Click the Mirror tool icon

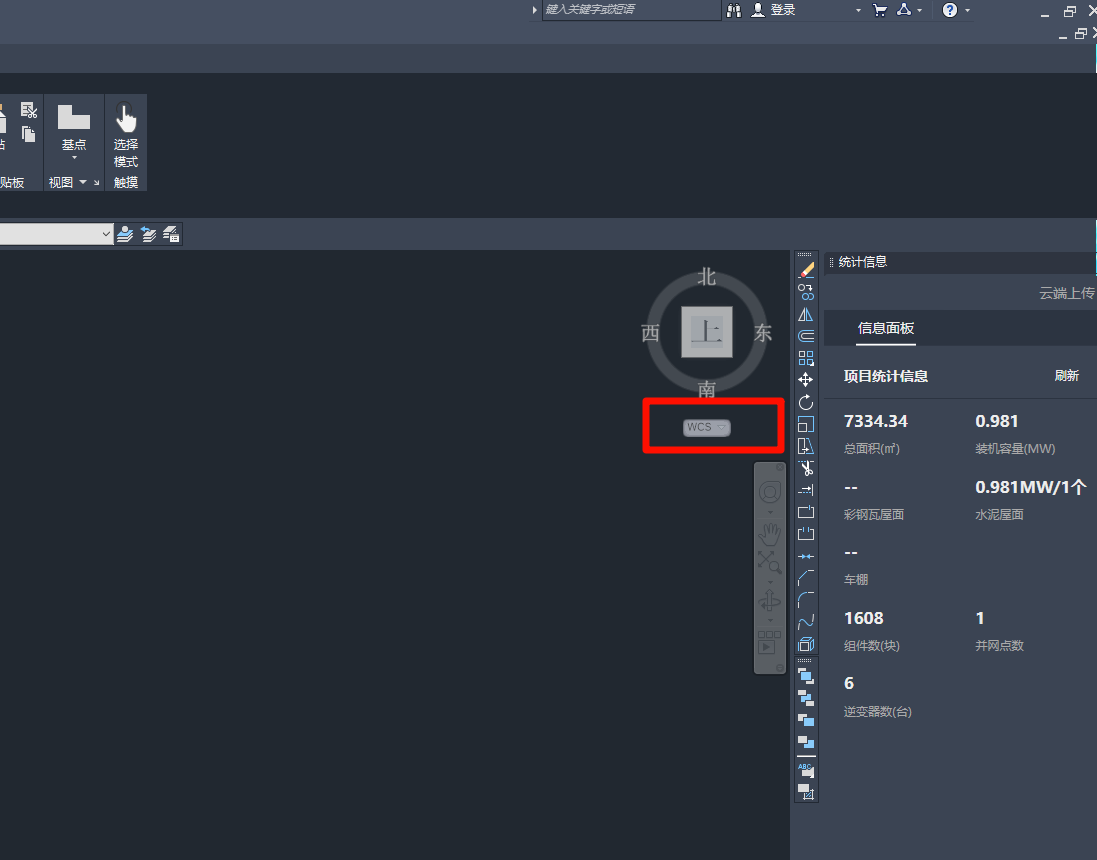tap(806, 314)
